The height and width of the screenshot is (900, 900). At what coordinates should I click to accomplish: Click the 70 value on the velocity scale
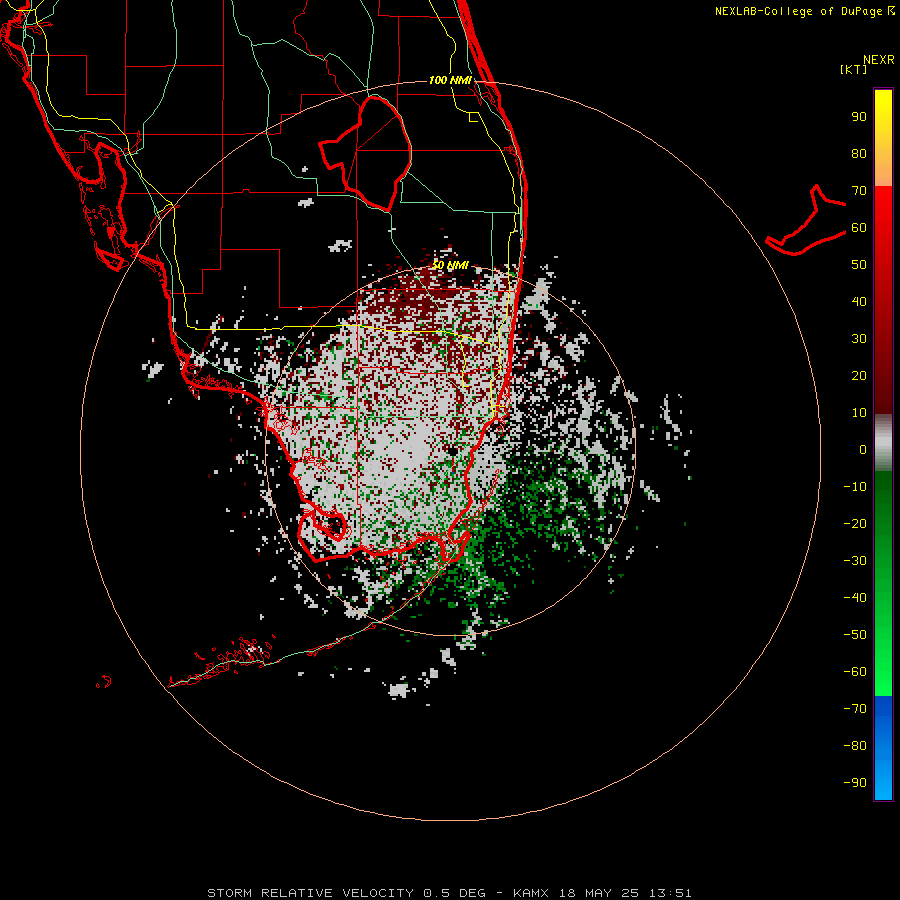[x=859, y=191]
